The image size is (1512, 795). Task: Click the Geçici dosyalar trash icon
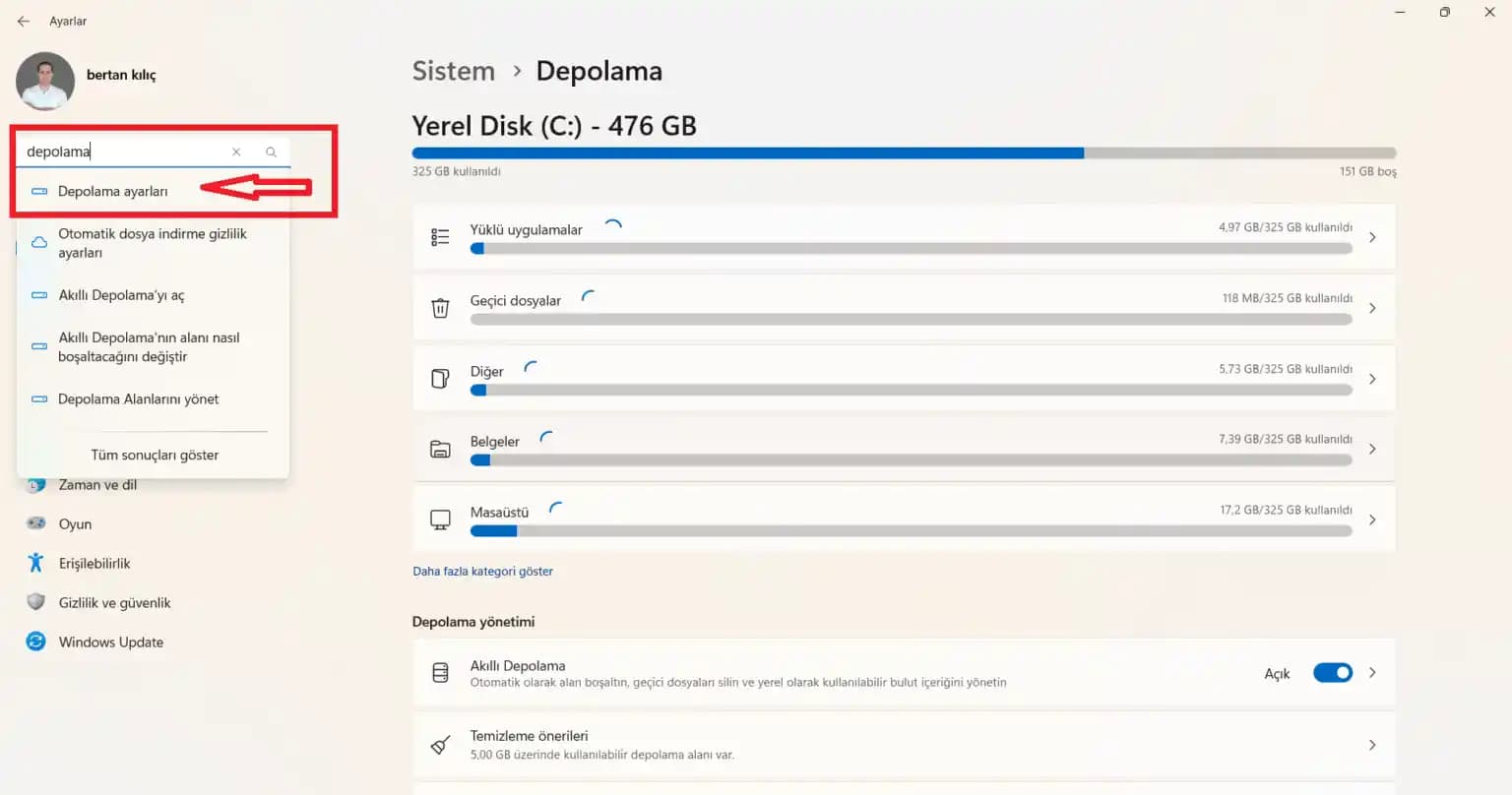[x=440, y=307]
